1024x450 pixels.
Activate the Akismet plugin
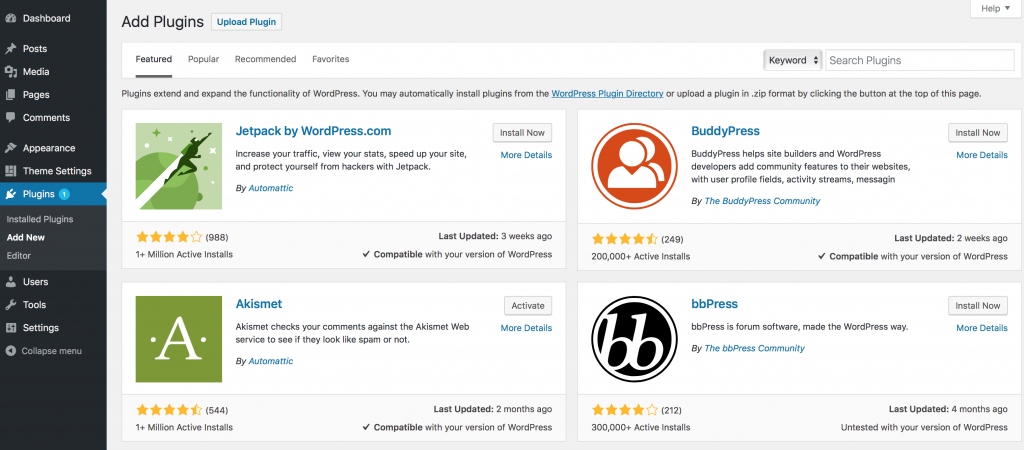[x=528, y=306]
